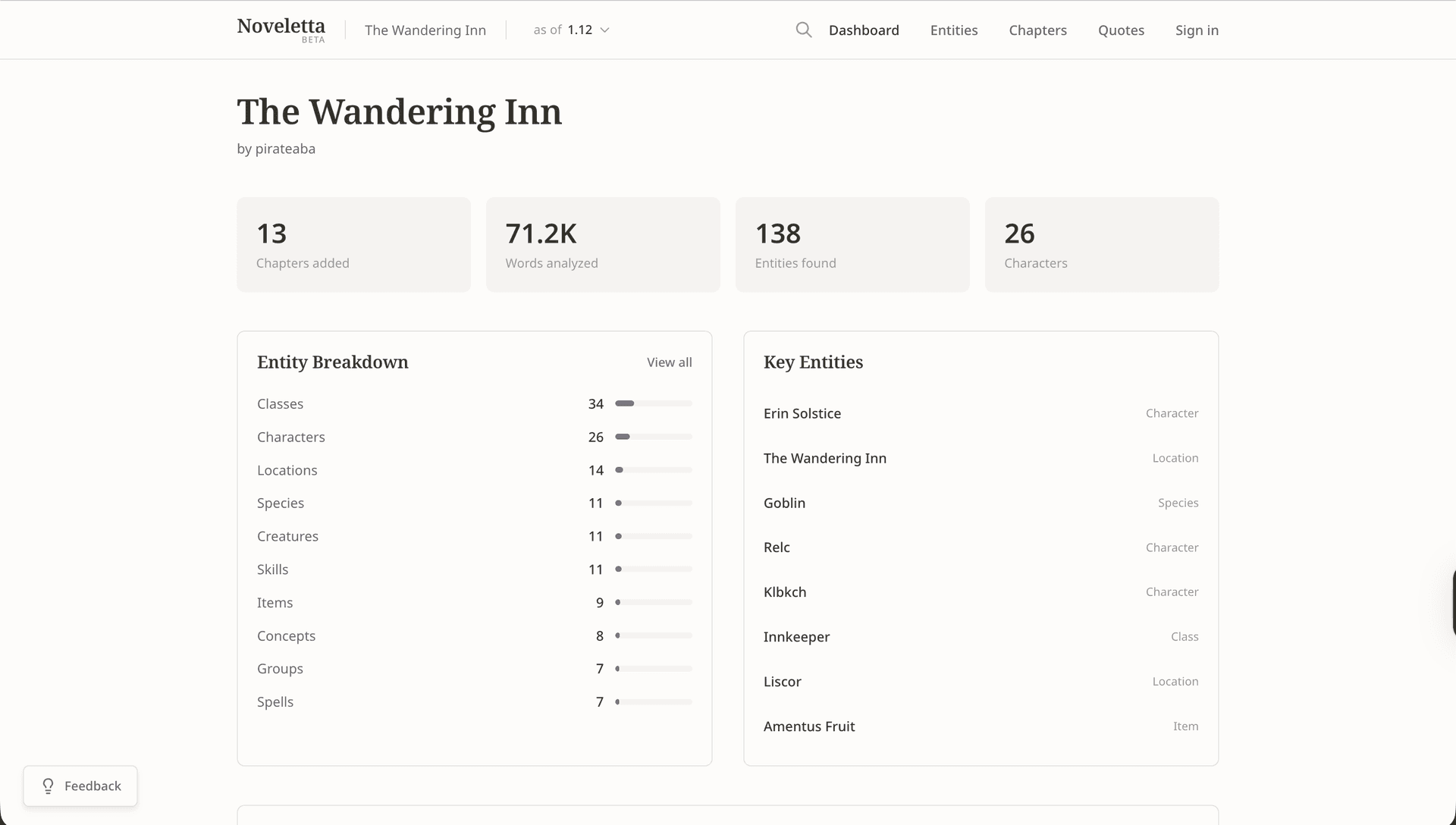1456x825 pixels.
Task: Select the Liscor location entry
Action: [782, 682]
